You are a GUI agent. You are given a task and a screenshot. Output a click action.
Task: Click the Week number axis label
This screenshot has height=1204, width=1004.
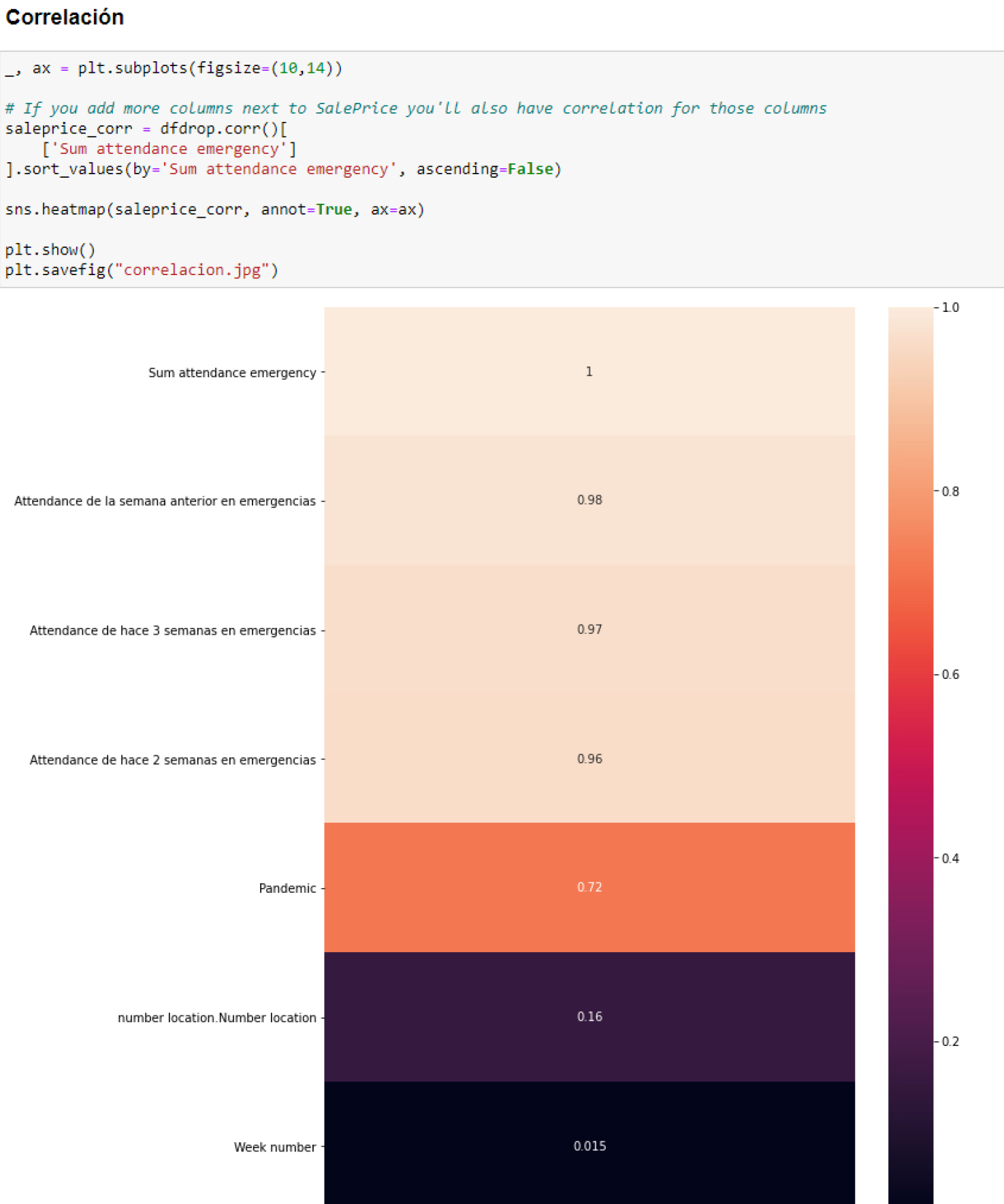click(274, 1147)
